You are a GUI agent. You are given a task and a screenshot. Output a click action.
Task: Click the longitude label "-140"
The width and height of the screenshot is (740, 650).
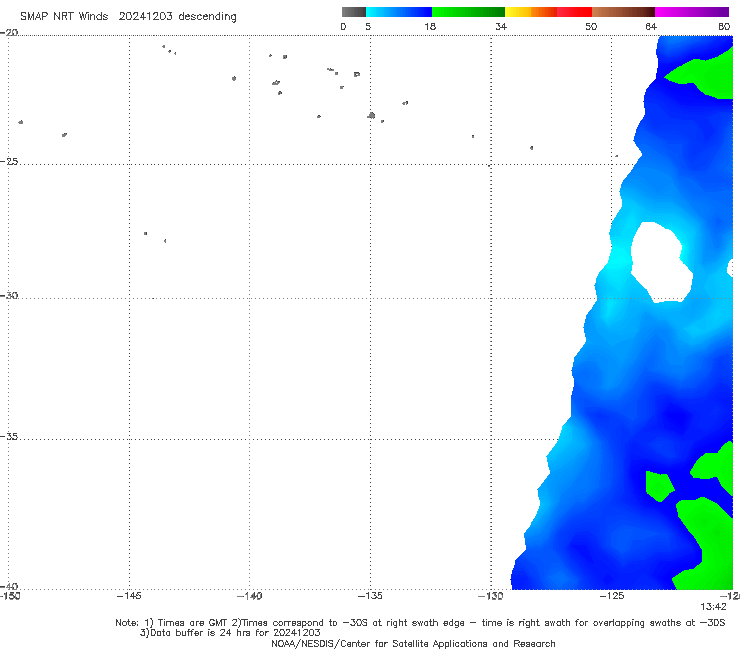coord(249,596)
